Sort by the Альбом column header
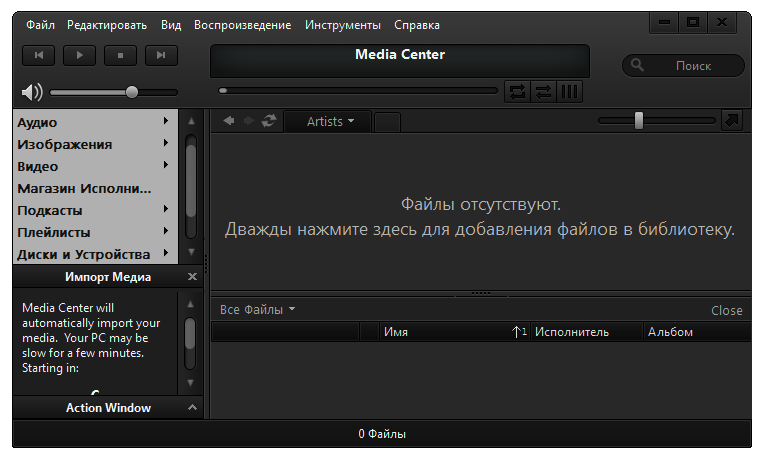This screenshot has height=466, width=770. [697, 332]
